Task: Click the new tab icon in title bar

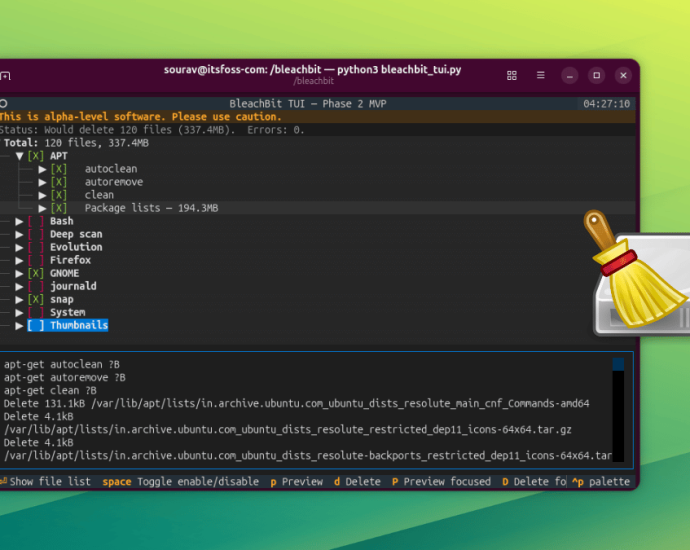Action: (x=5, y=76)
